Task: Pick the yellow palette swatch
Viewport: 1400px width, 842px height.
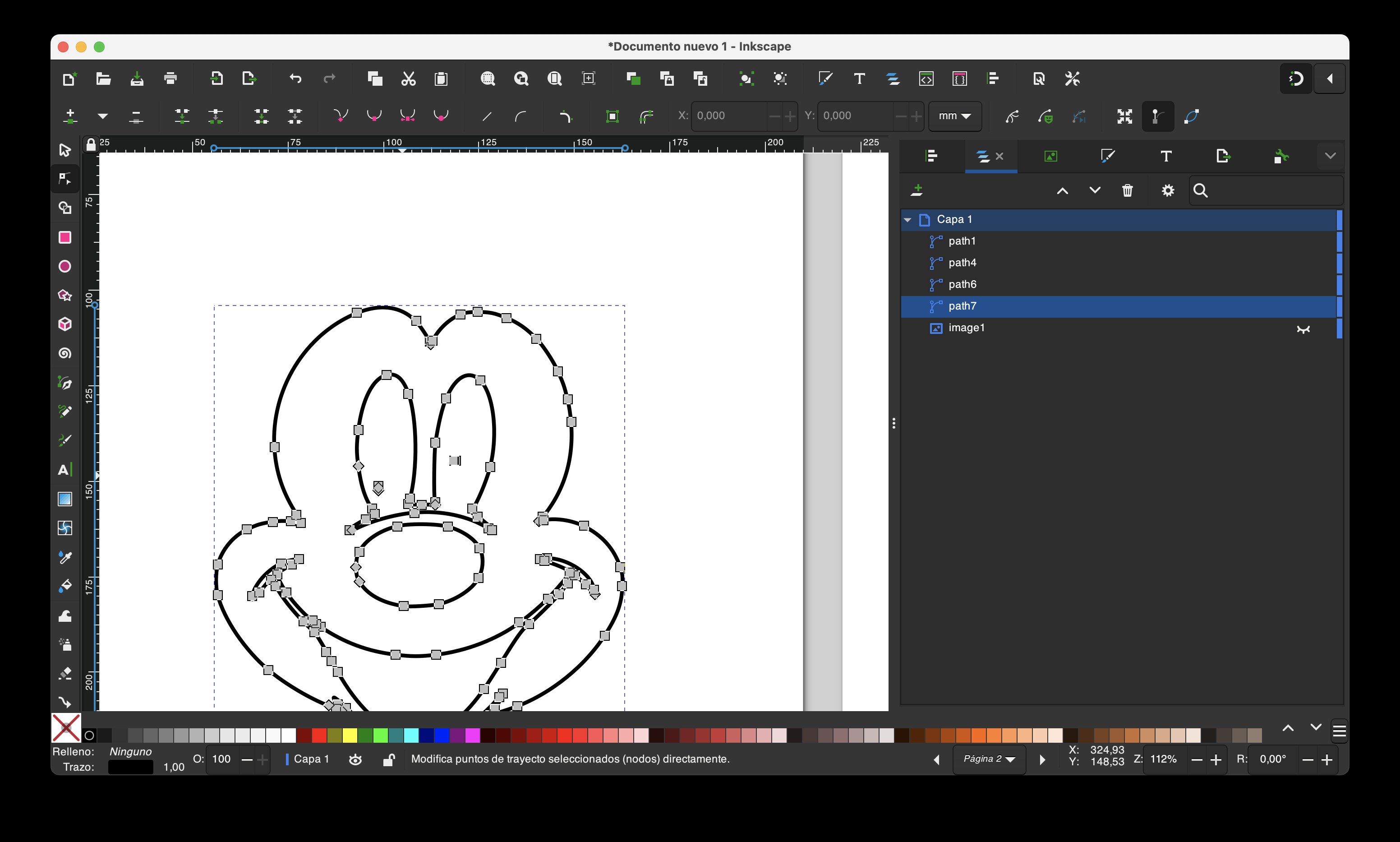Action: point(350,736)
